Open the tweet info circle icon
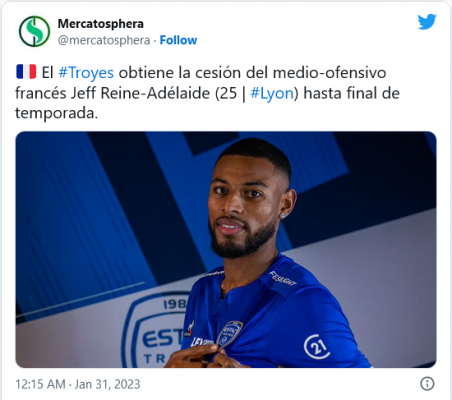This screenshot has height=400, width=452. [x=427, y=383]
